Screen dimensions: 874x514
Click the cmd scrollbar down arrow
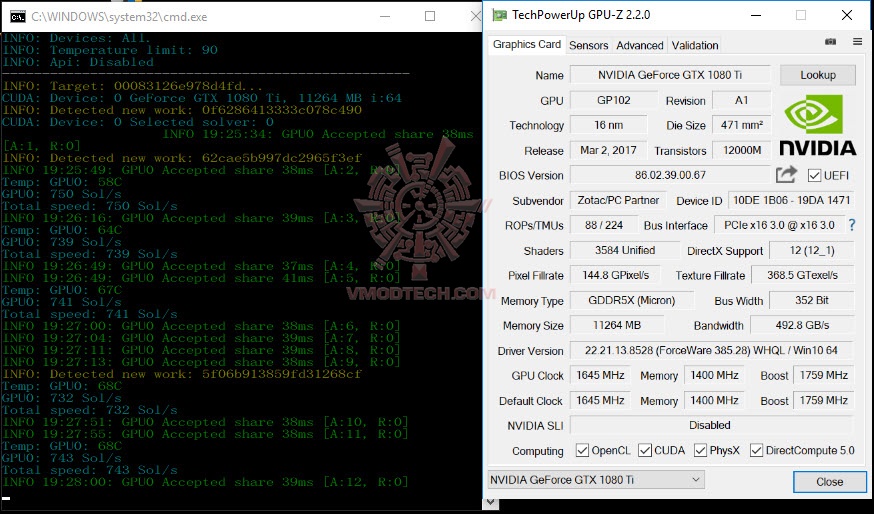tap(490, 502)
